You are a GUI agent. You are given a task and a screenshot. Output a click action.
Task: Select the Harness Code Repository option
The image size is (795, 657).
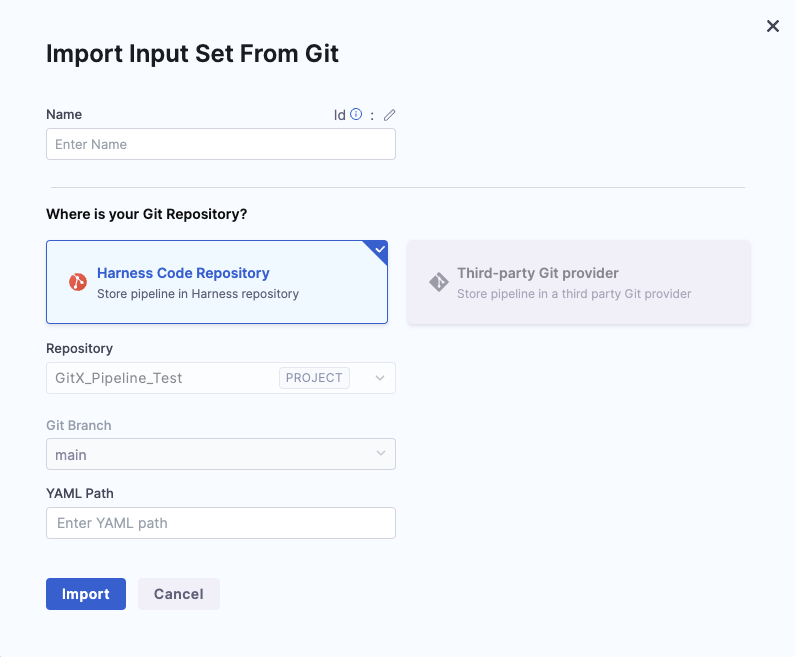(x=216, y=282)
